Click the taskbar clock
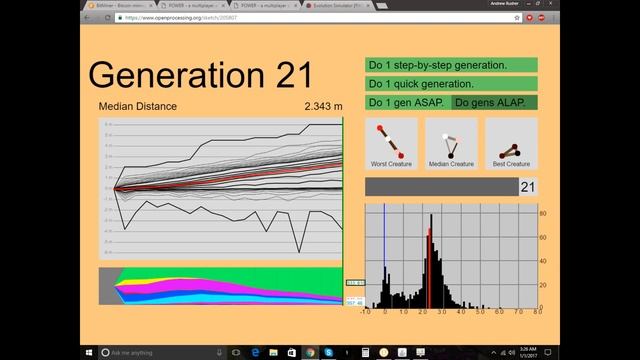Viewport: 640px width, 360px height. pos(528,352)
